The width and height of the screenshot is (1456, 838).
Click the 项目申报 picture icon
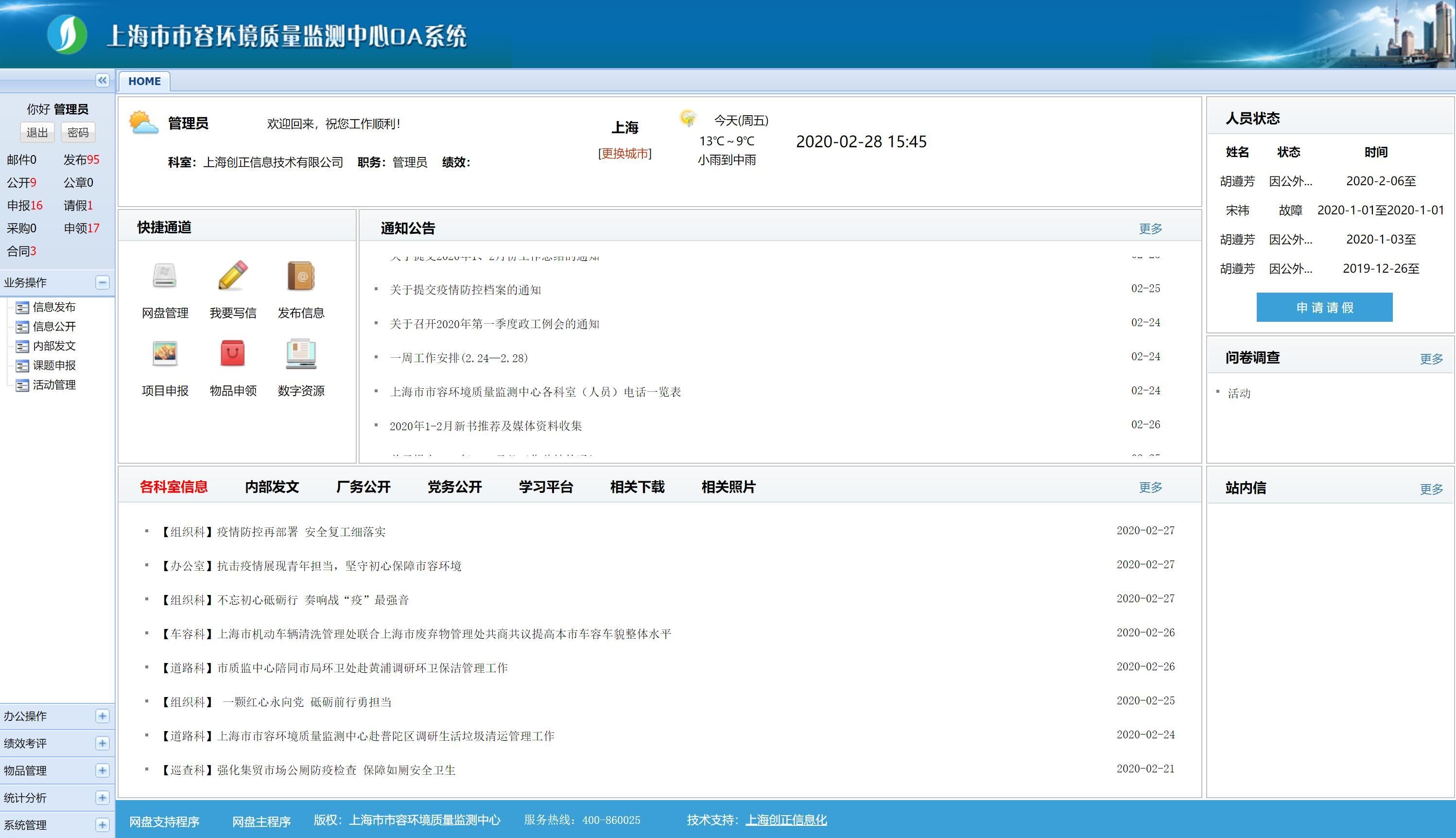[x=165, y=353]
